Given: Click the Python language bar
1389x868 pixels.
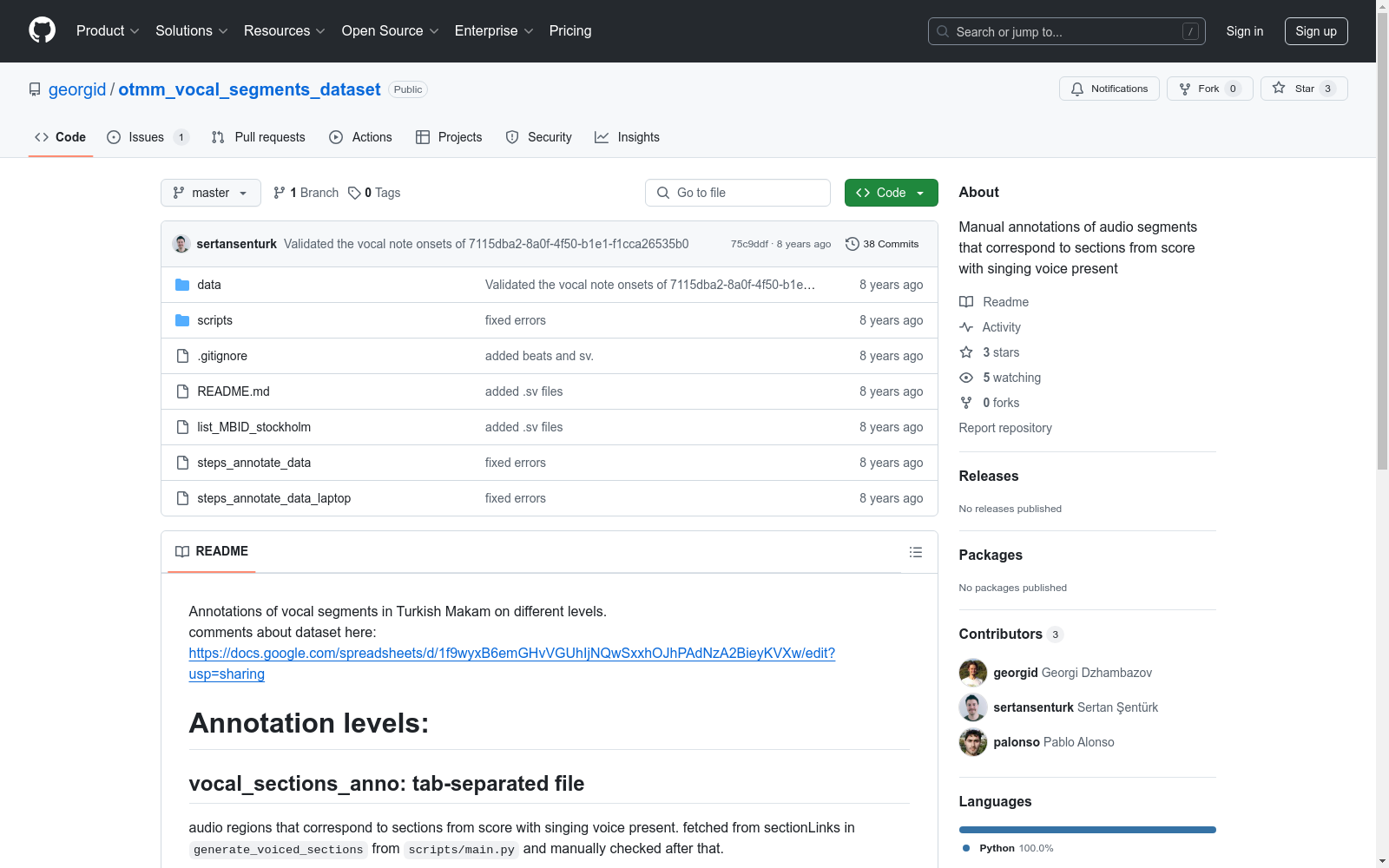Looking at the screenshot, I should tap(1088, 830).
